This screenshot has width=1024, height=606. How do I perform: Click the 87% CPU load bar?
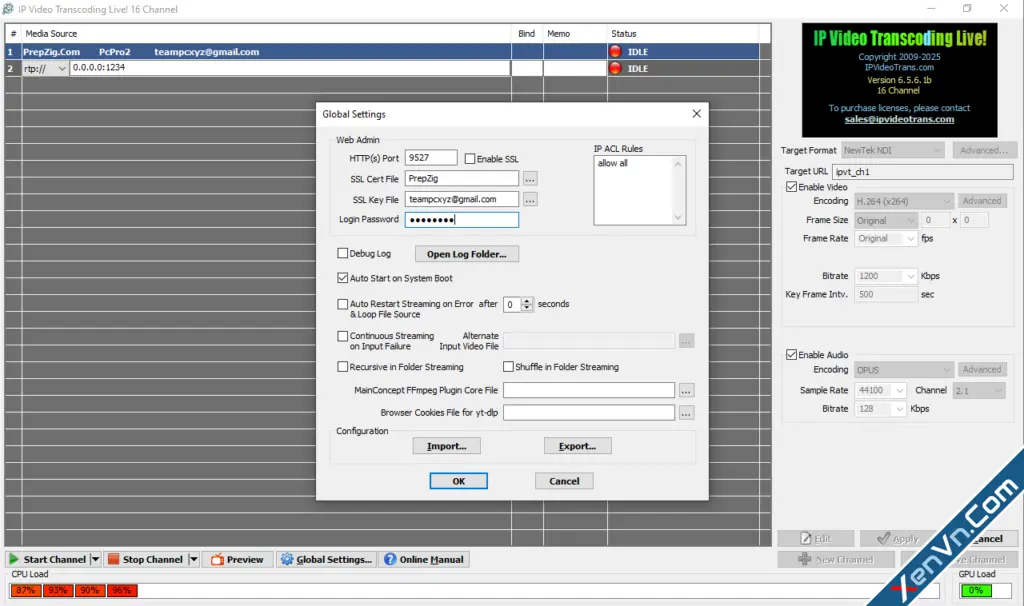point(26,590)
